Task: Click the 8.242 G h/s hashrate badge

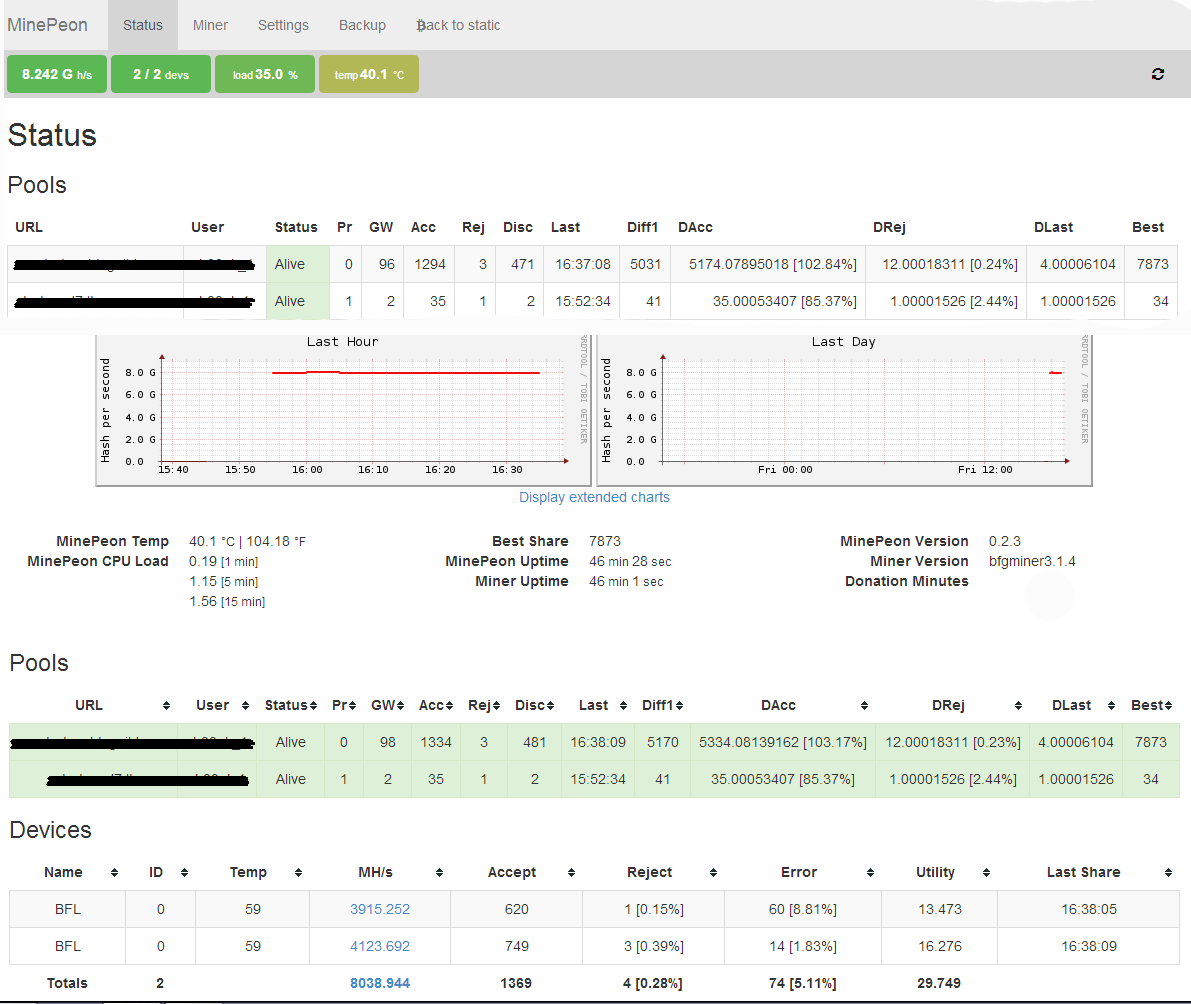Action: pyautogui.click(x=57, y=74)
